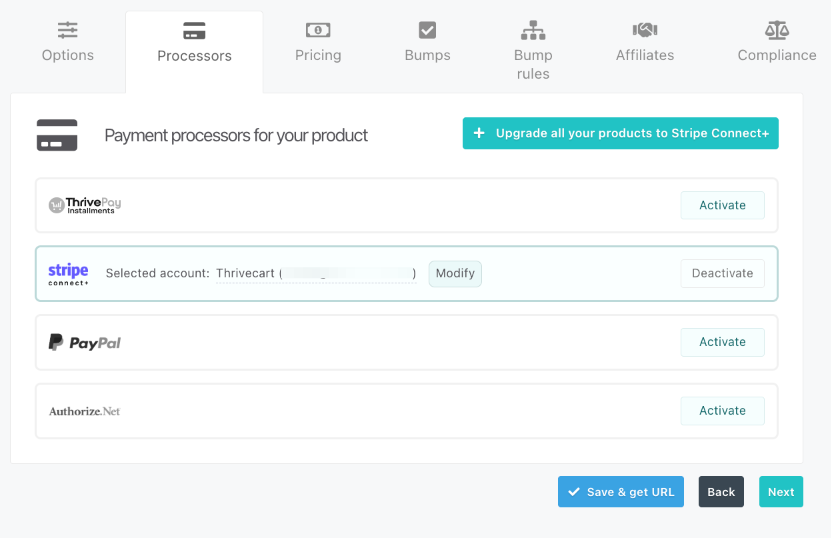Go to the Bumps tab label
Viewport: 831px width, 538px height.
pyautogui.click(x=427, y=55)
